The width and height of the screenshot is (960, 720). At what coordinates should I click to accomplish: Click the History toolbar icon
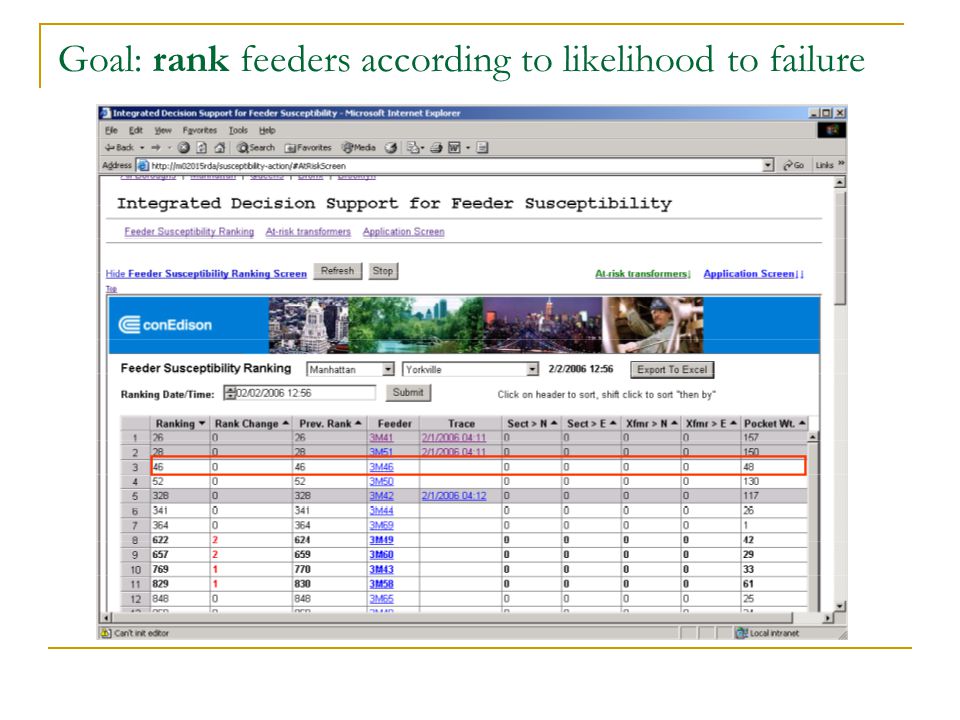point(391,148)
